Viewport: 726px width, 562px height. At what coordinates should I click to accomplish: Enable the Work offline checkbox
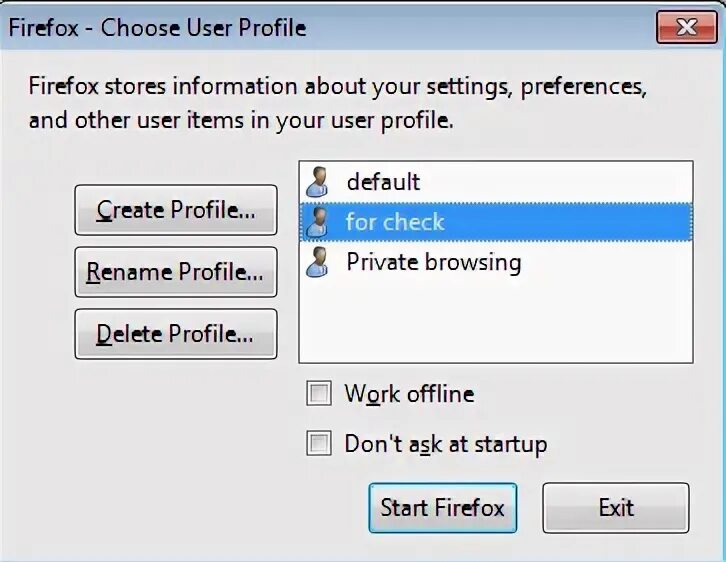319,394
